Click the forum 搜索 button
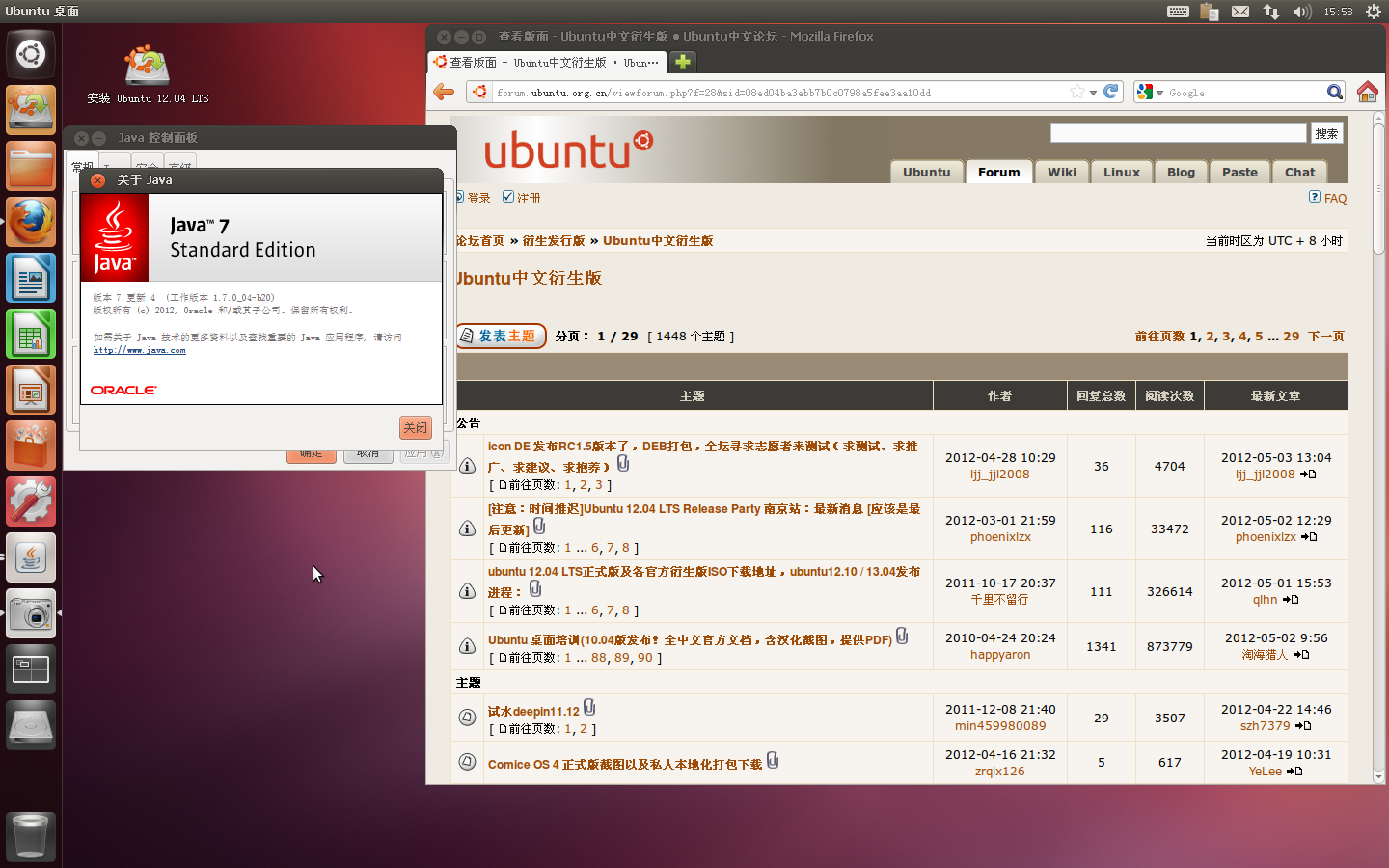The image size is (1389, 868). pos(1326,133)
